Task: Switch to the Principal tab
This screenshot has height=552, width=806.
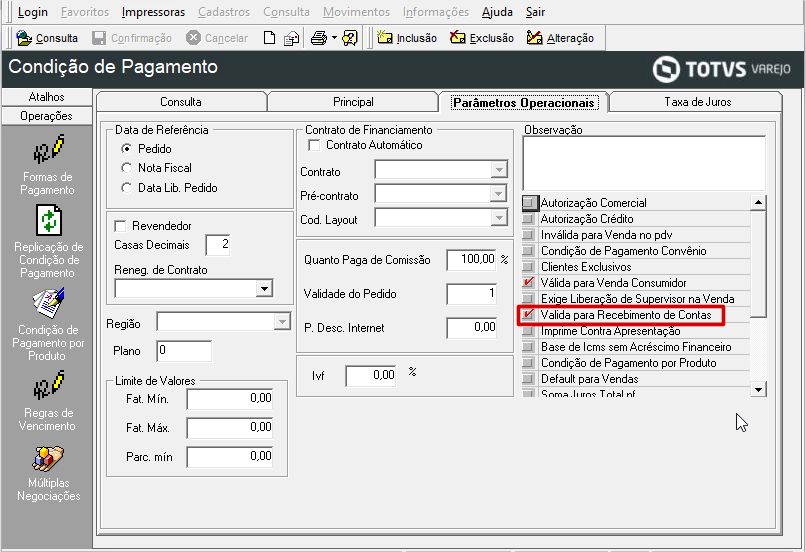Action: [353, 102]
